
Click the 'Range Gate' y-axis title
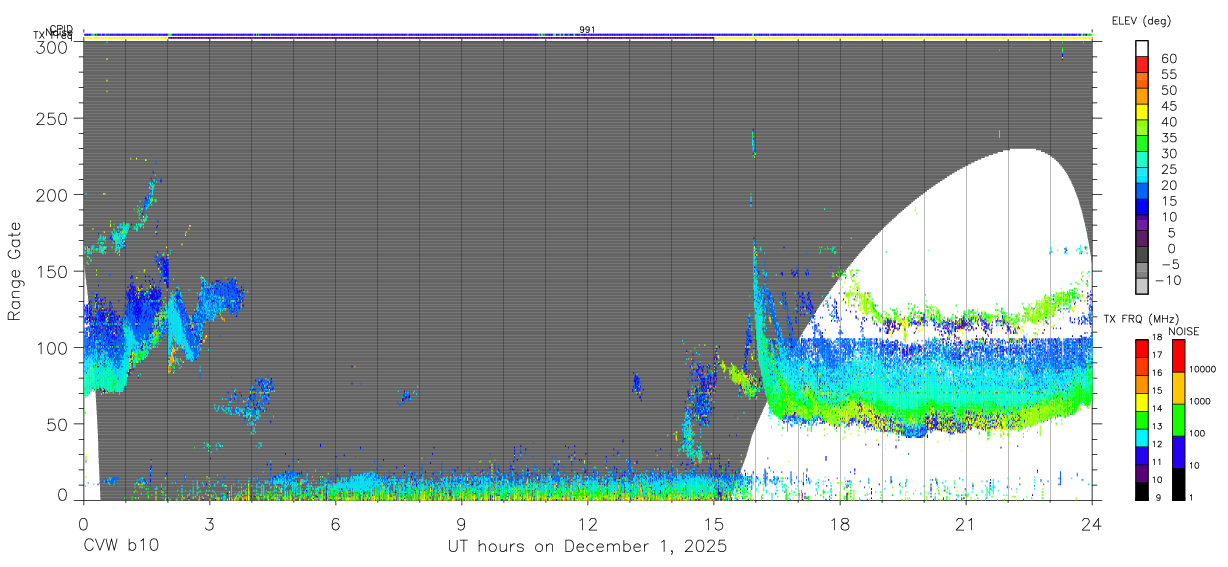(15, 272)
